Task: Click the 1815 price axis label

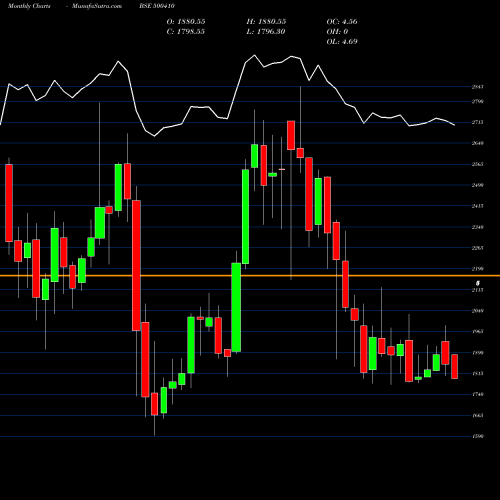Action: (x=477, y=374)
